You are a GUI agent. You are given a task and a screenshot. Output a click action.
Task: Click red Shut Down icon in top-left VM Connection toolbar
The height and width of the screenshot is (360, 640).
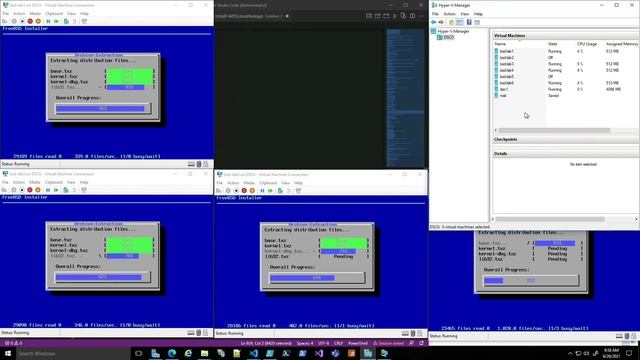30,21
